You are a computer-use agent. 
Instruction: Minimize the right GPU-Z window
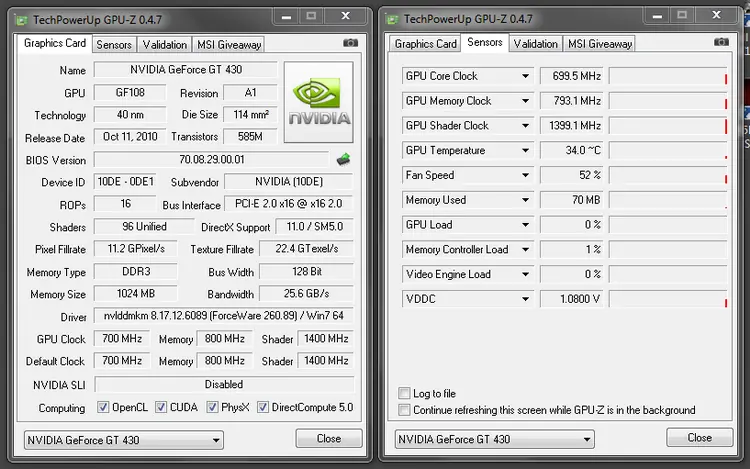tap(657, 16)
